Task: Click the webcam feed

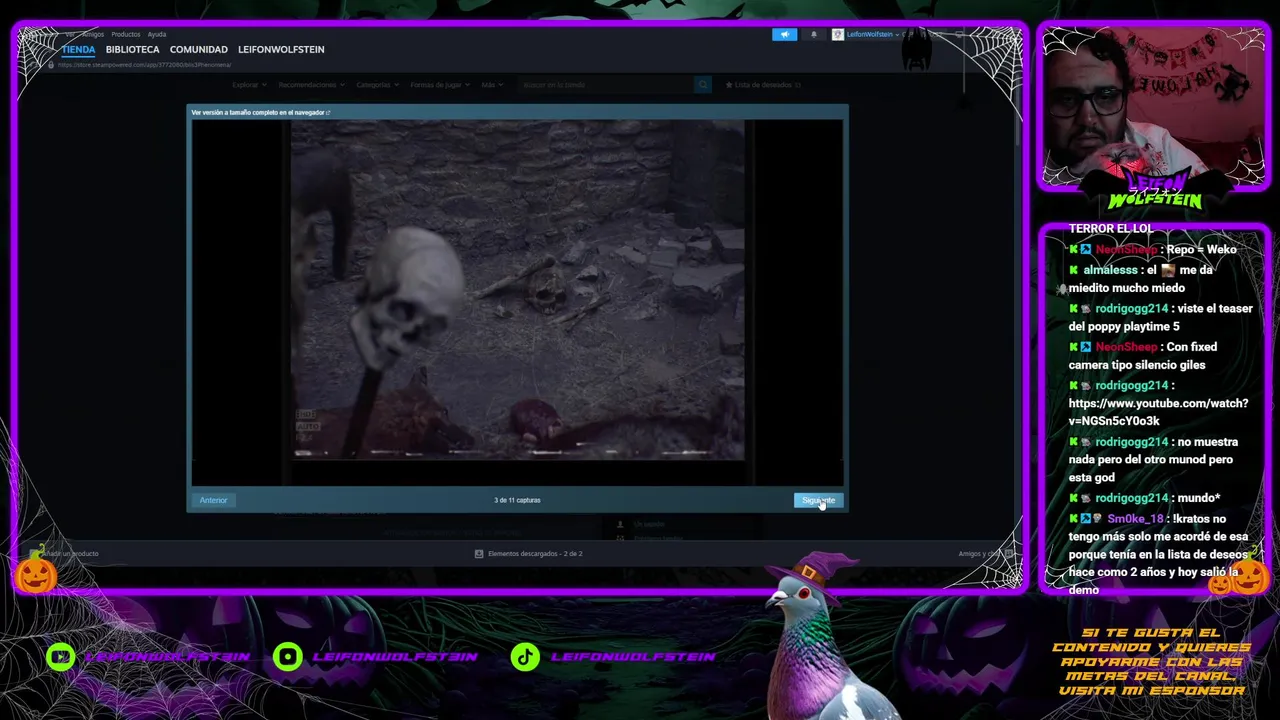Action: click(x=1154, y=107)
